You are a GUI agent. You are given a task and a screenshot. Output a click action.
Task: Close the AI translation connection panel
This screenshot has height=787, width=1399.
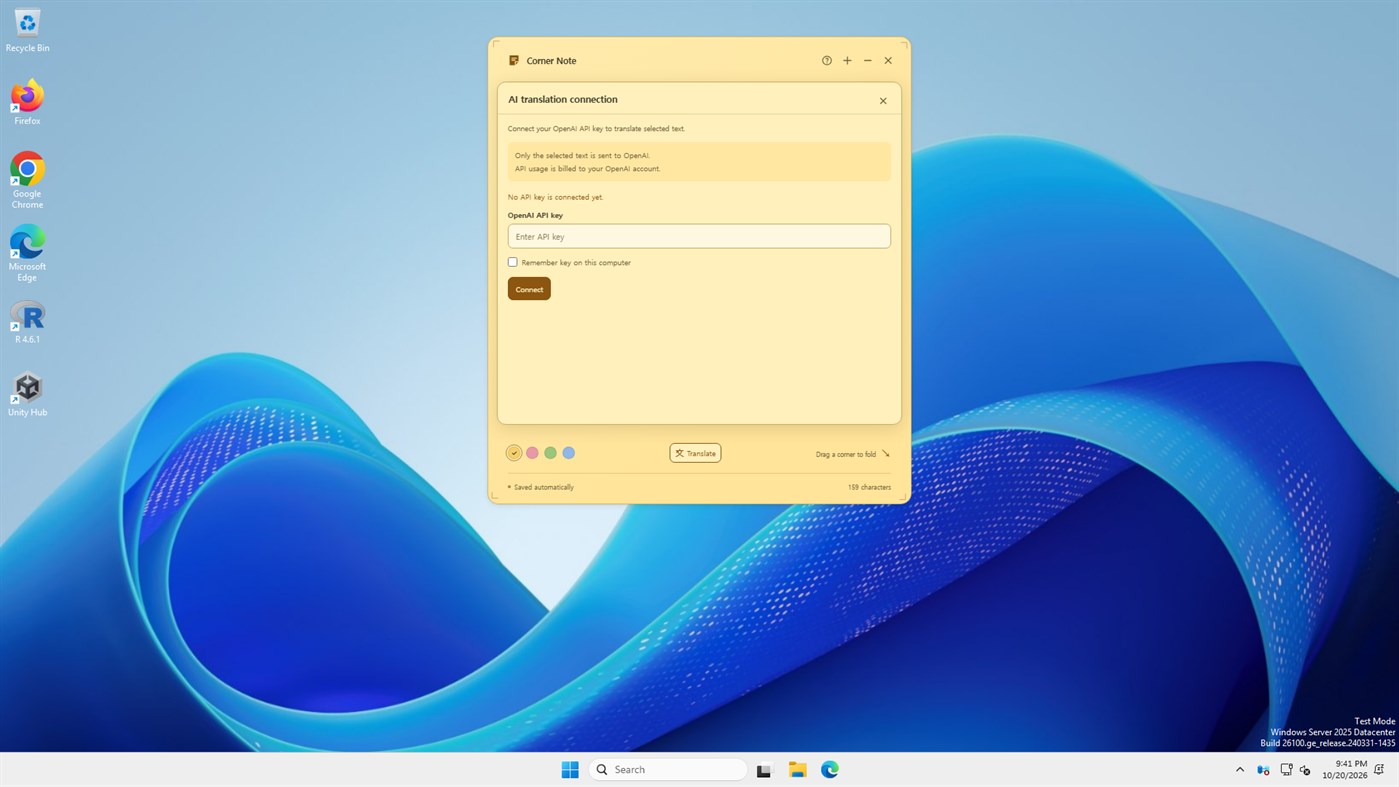[x=883, y=101]
